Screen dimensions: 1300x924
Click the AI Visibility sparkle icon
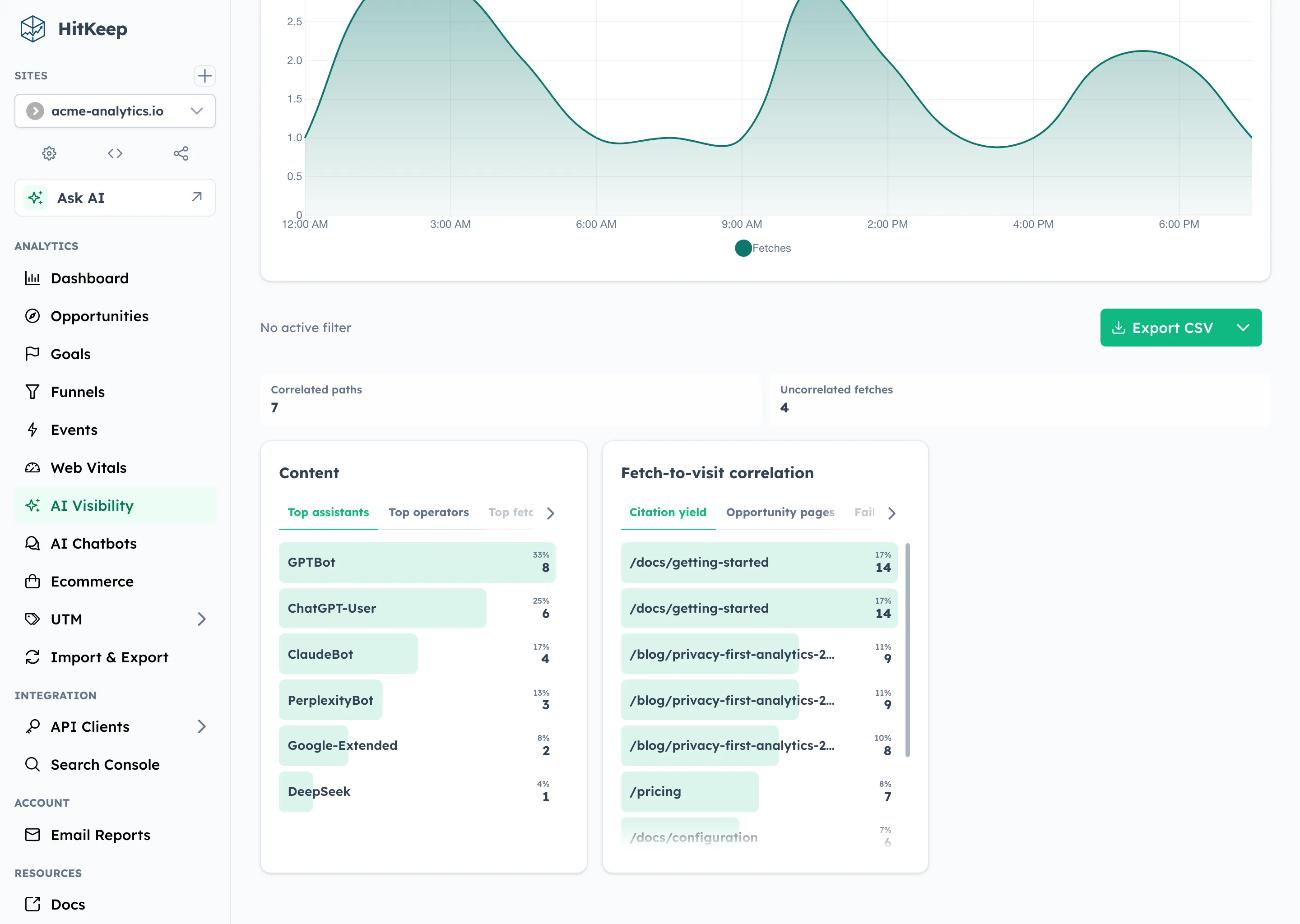pos(32,505)
